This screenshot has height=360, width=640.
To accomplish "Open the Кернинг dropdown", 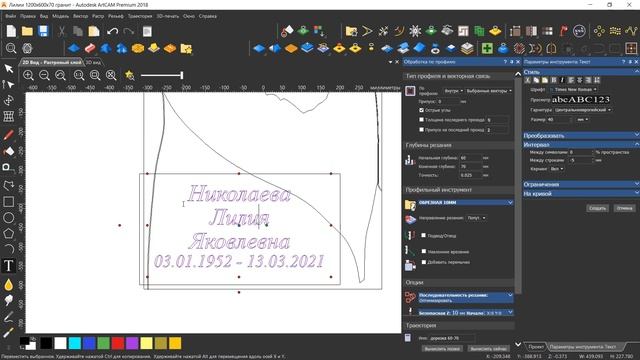I will [557, 169].
